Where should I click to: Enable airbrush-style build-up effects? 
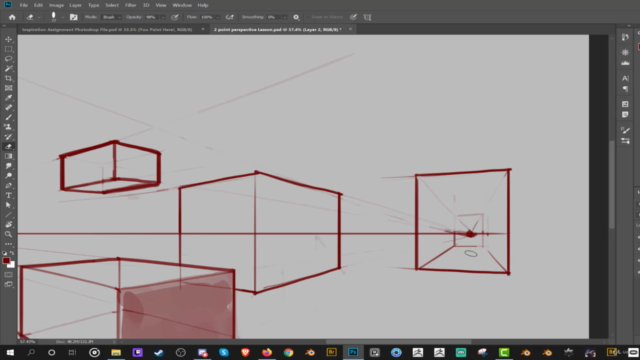click(230, 17)
